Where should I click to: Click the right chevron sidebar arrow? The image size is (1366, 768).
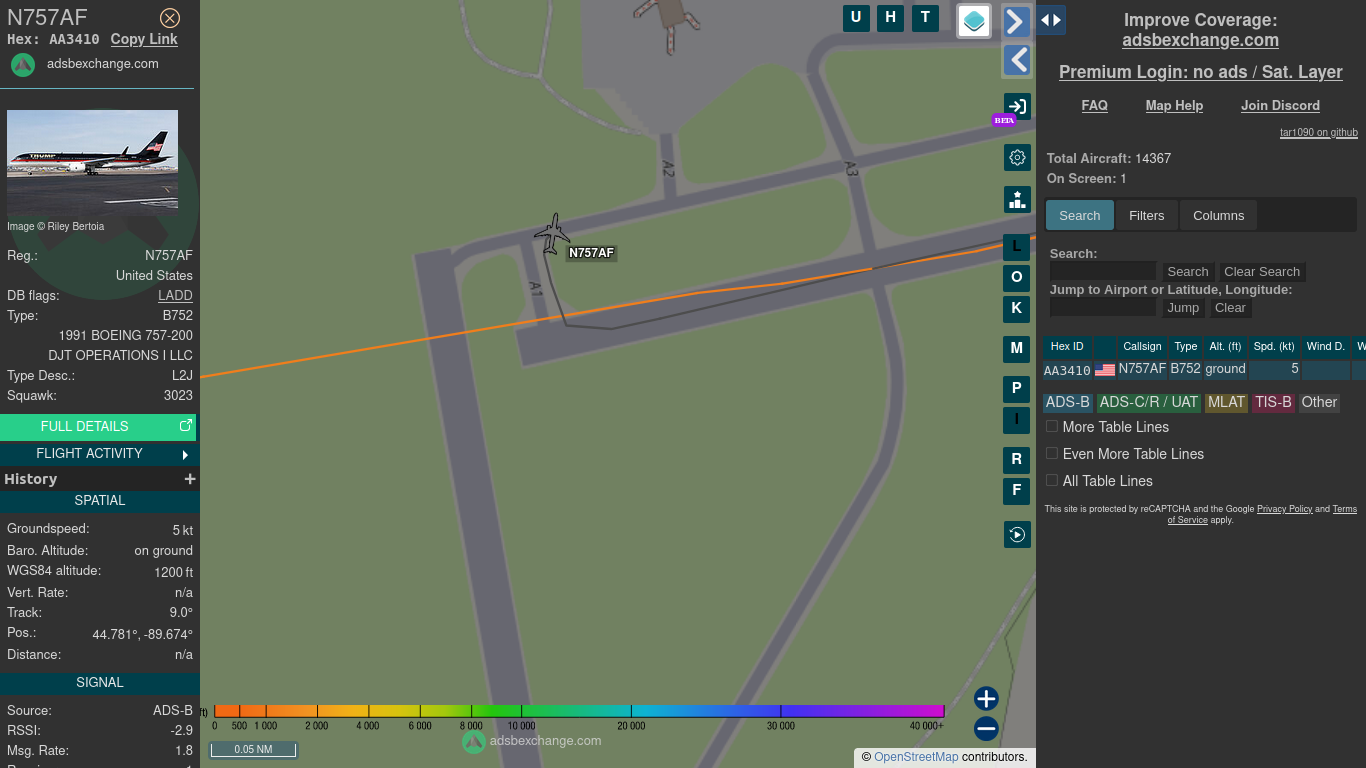click(1016, 21)
